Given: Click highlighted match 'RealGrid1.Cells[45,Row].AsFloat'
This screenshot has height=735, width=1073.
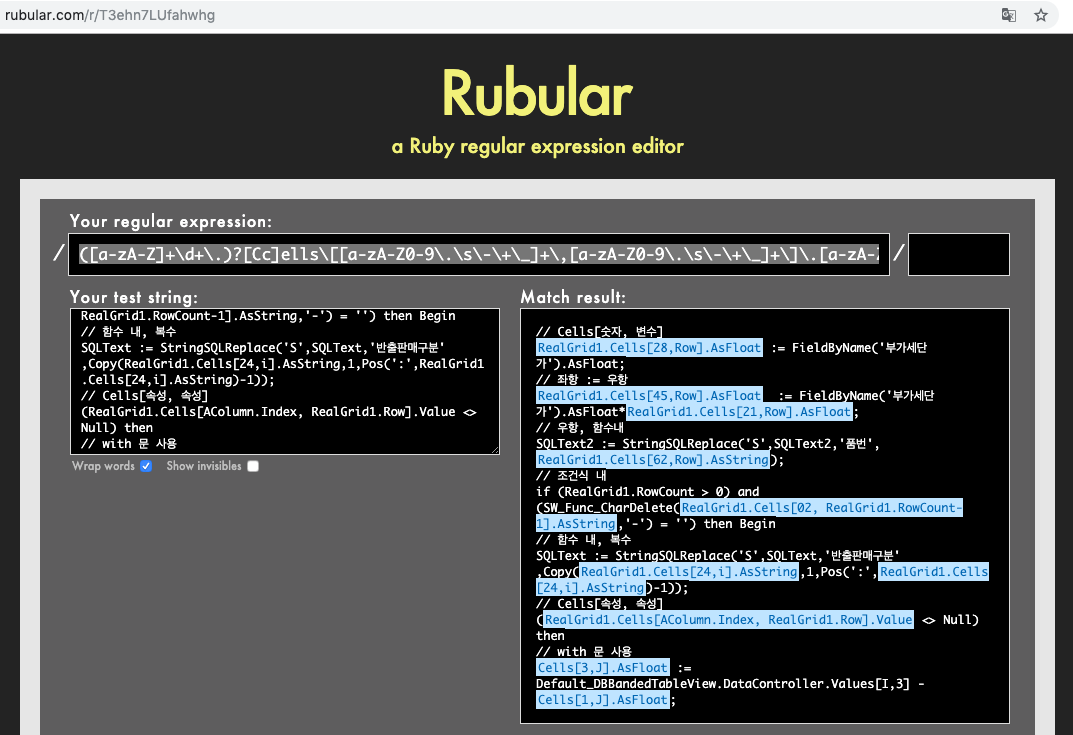Looking at the screenshot, I should click(x=649, y=396).
